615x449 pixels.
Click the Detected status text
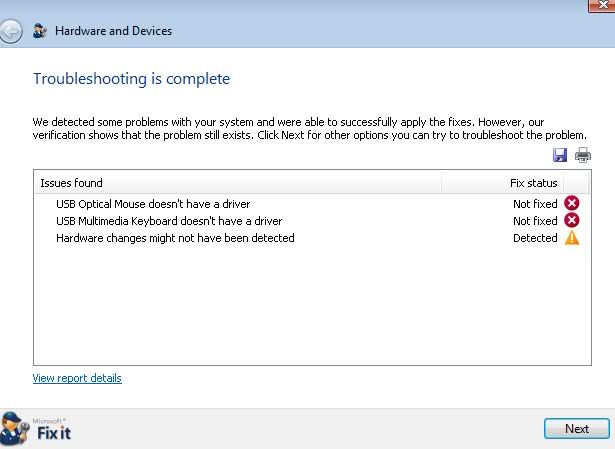tap(535, 238)
